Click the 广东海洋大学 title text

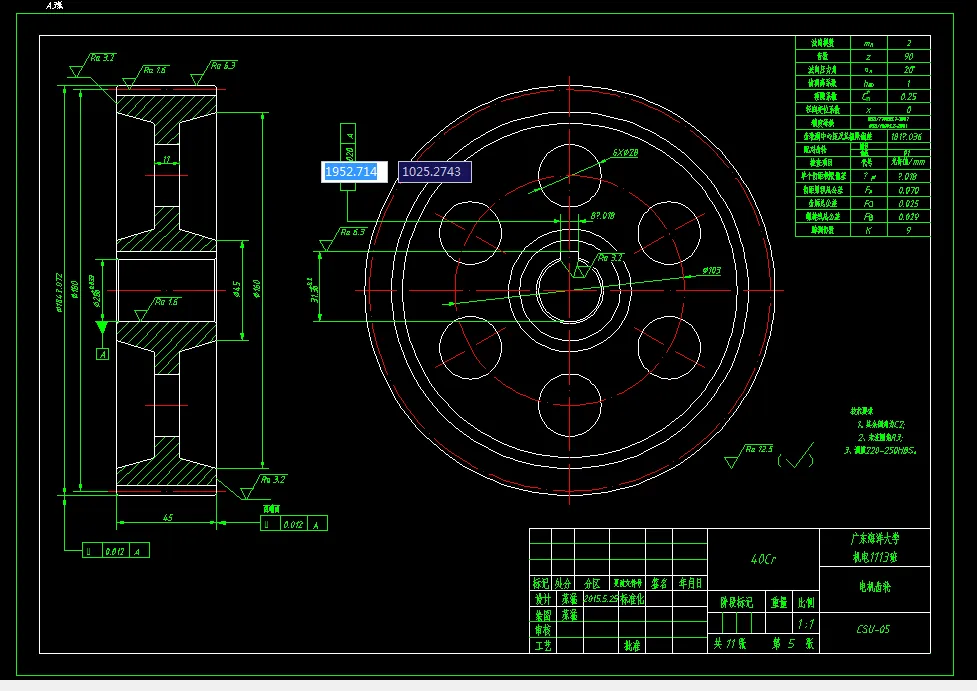875,538
